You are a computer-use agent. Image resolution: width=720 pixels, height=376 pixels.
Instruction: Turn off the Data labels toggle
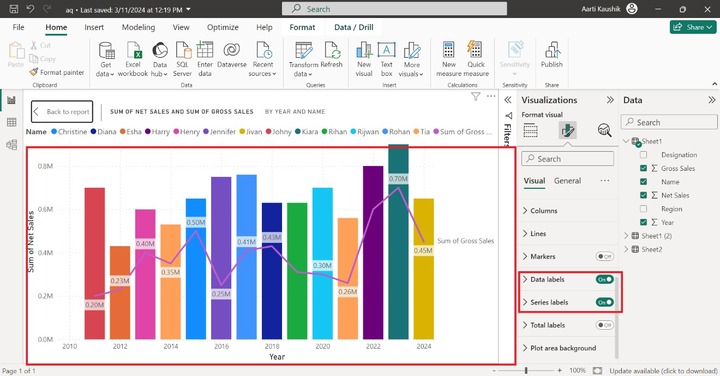tap(604, 279)
